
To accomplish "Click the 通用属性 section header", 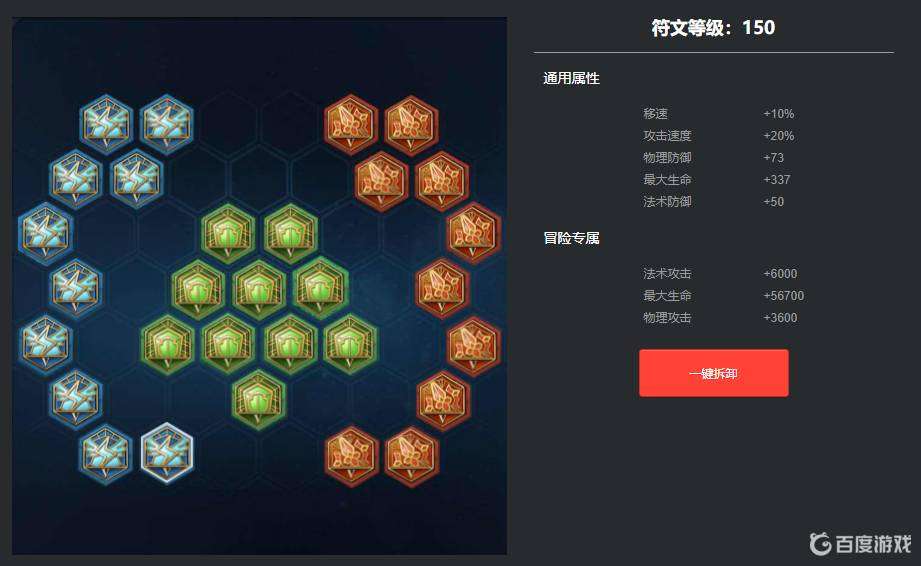I will click(571, 78).
